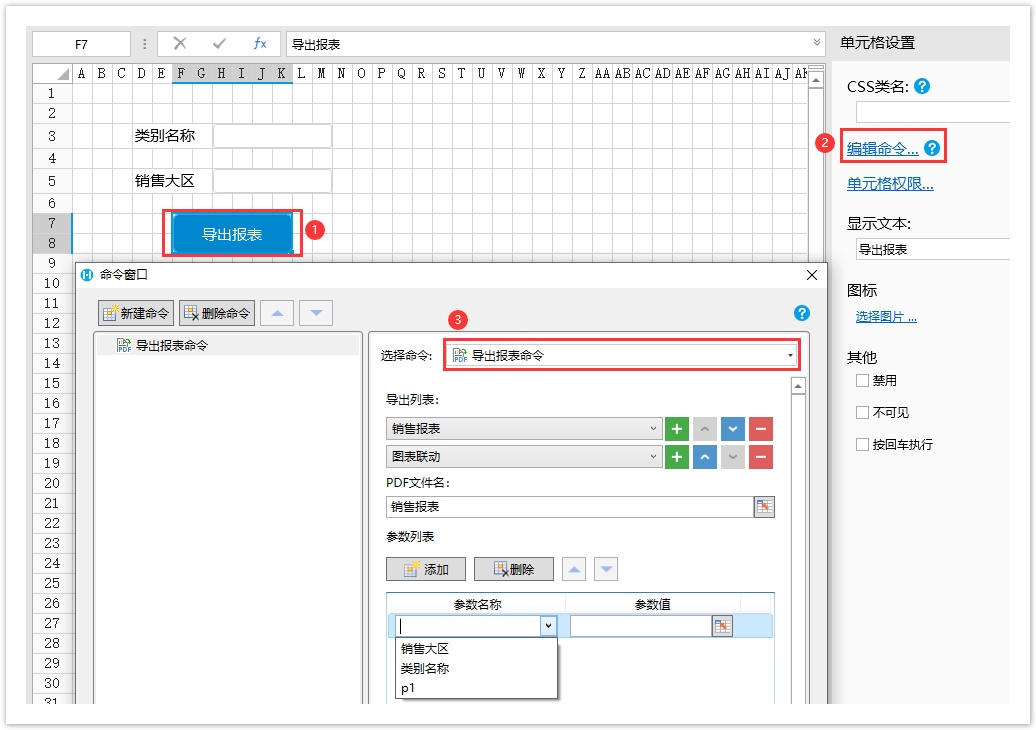Click the 新建命令 button
The image size is (1036, 730).
135,313
